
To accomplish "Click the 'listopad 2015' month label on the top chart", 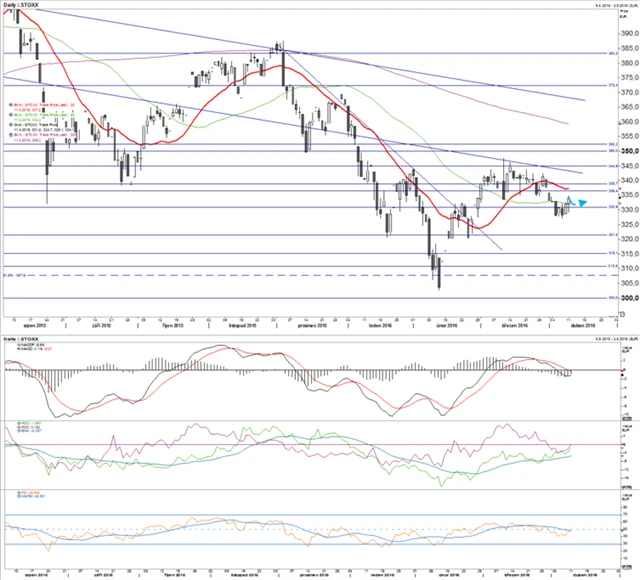I will 243,325.
